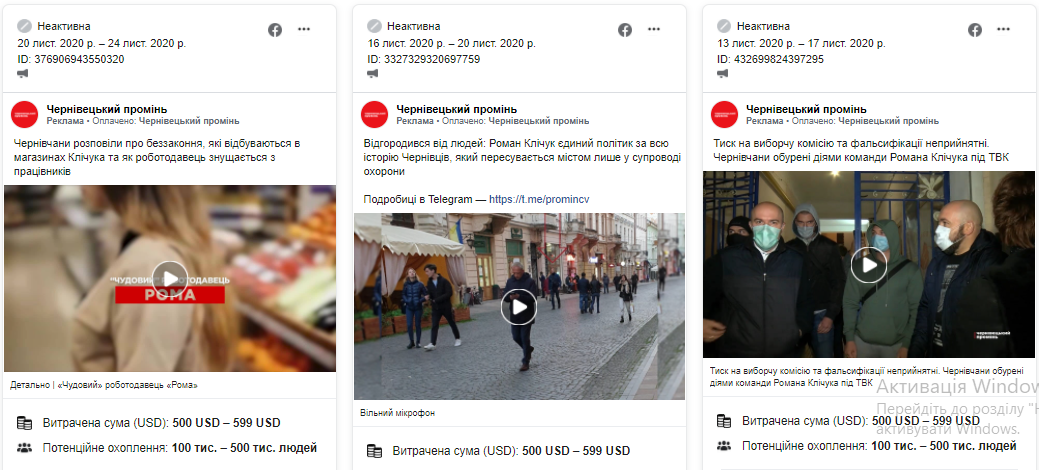Play the masked men ТВК video
Viewport: 1039px width, 470px height.
[x=869, y=265]
